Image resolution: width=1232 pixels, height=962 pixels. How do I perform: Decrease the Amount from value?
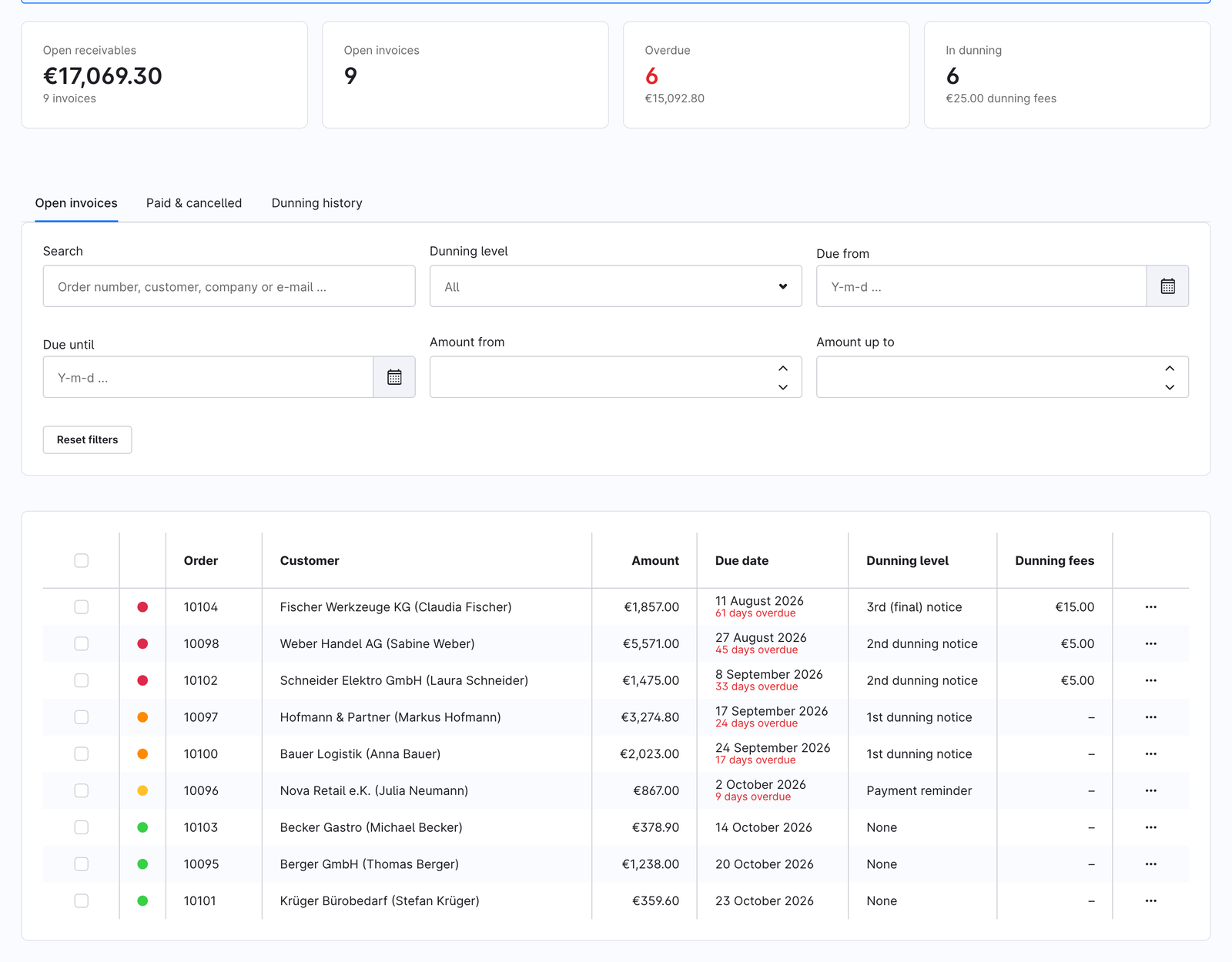(x=783, y=387)
